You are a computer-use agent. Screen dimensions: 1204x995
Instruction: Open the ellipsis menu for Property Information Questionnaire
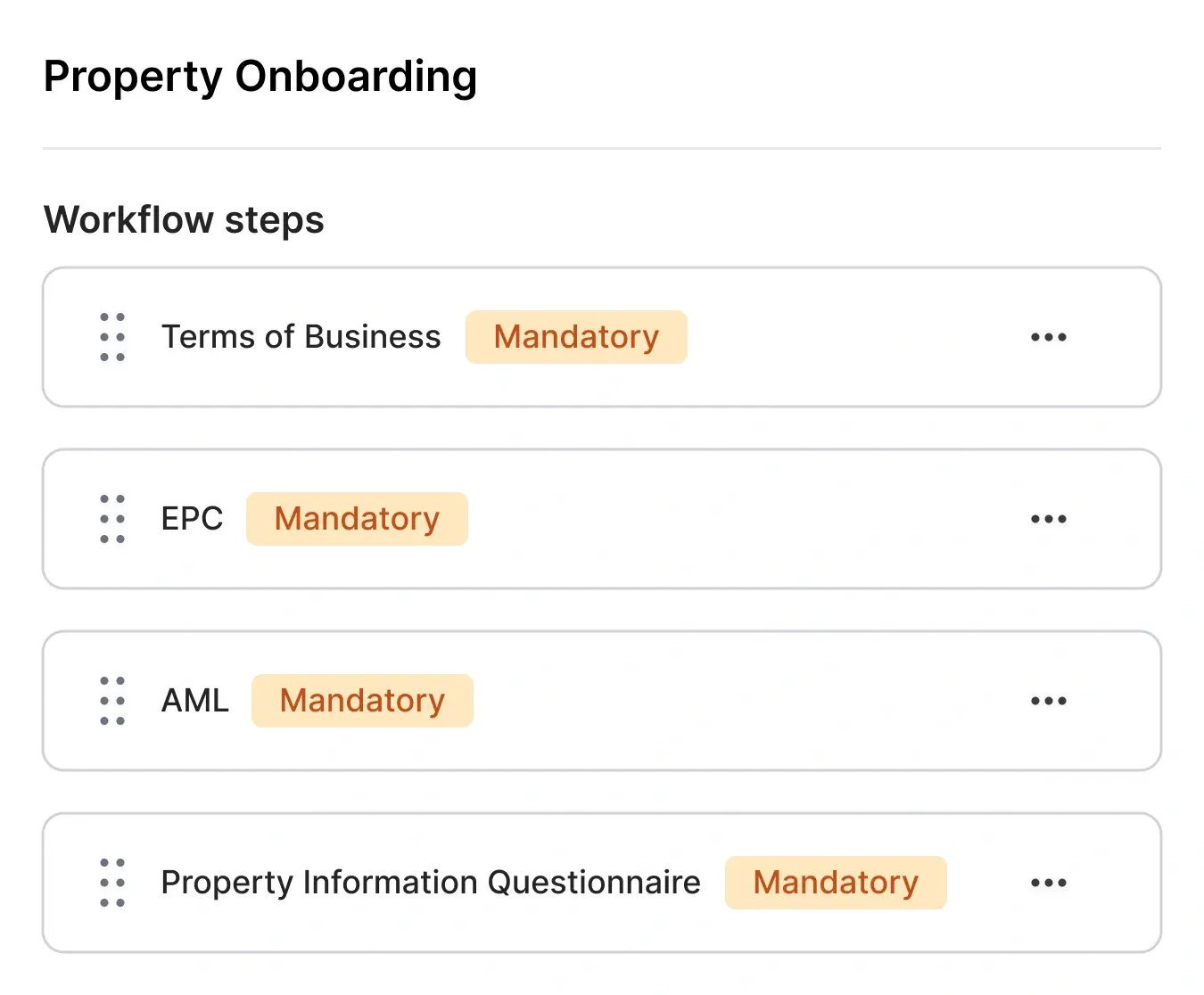[1048, 883]
